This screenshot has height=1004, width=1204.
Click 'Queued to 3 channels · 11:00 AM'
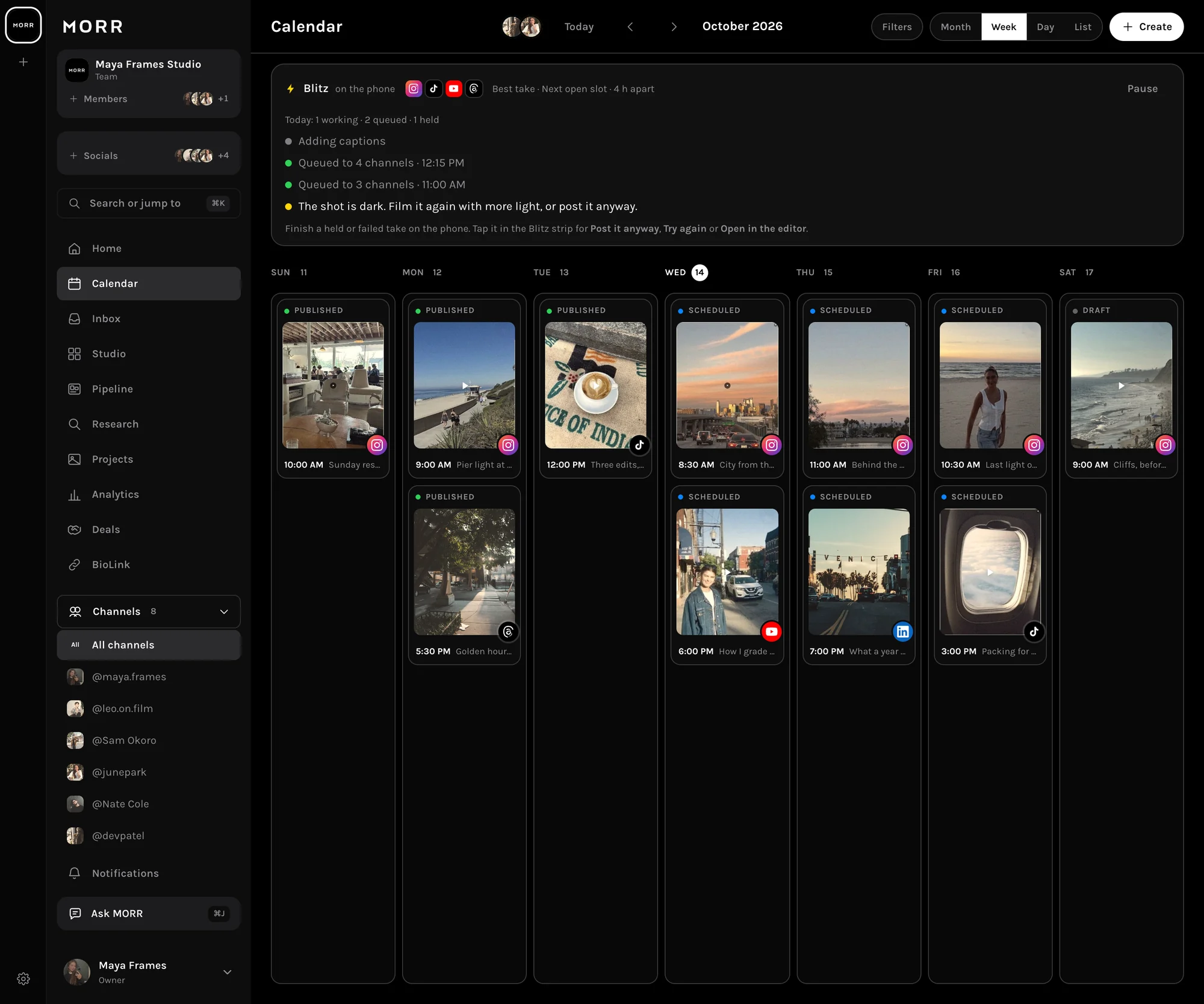(x=382, y=185)
